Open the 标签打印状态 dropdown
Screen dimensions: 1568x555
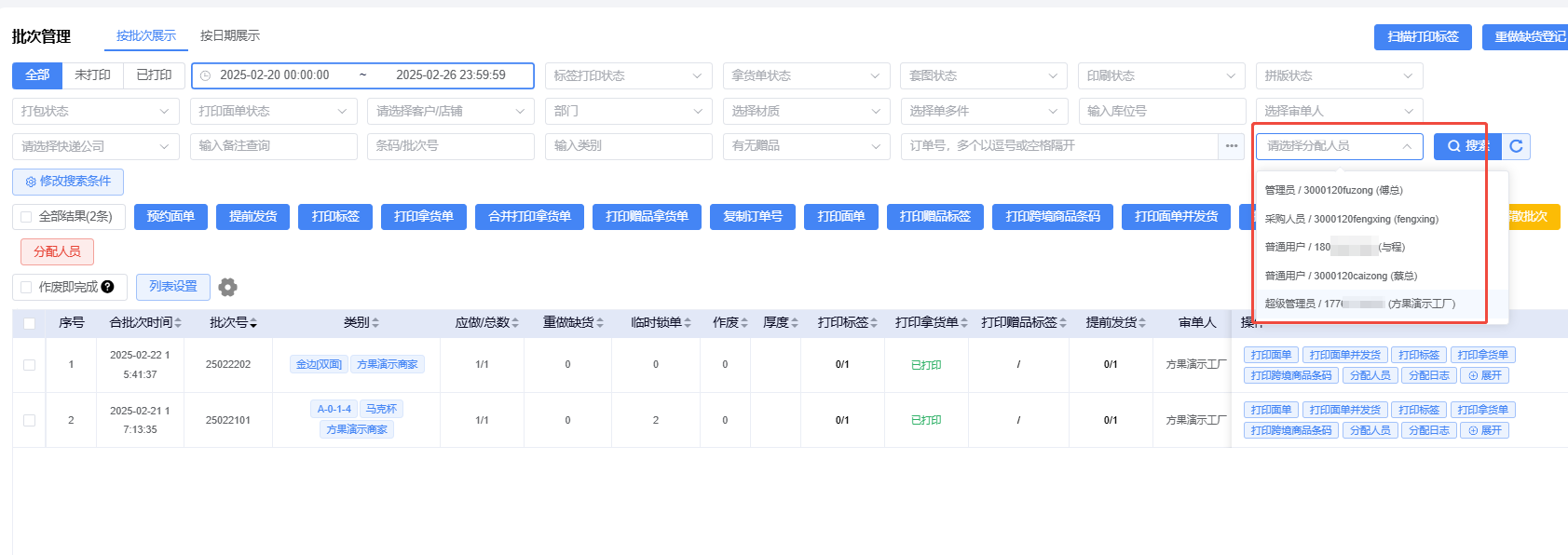tap(629, 75)
